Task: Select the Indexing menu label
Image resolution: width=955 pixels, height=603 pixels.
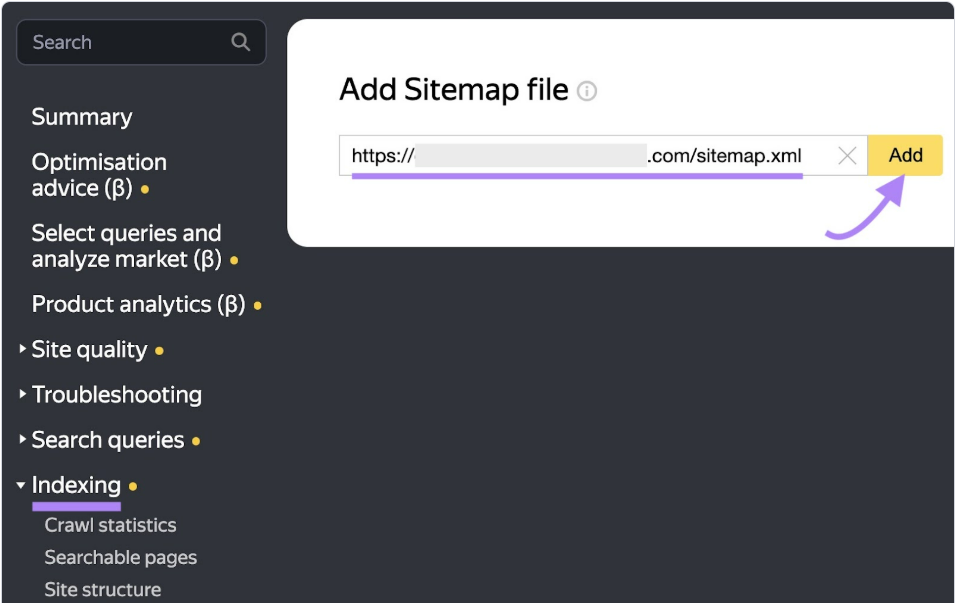Action: 76,485
